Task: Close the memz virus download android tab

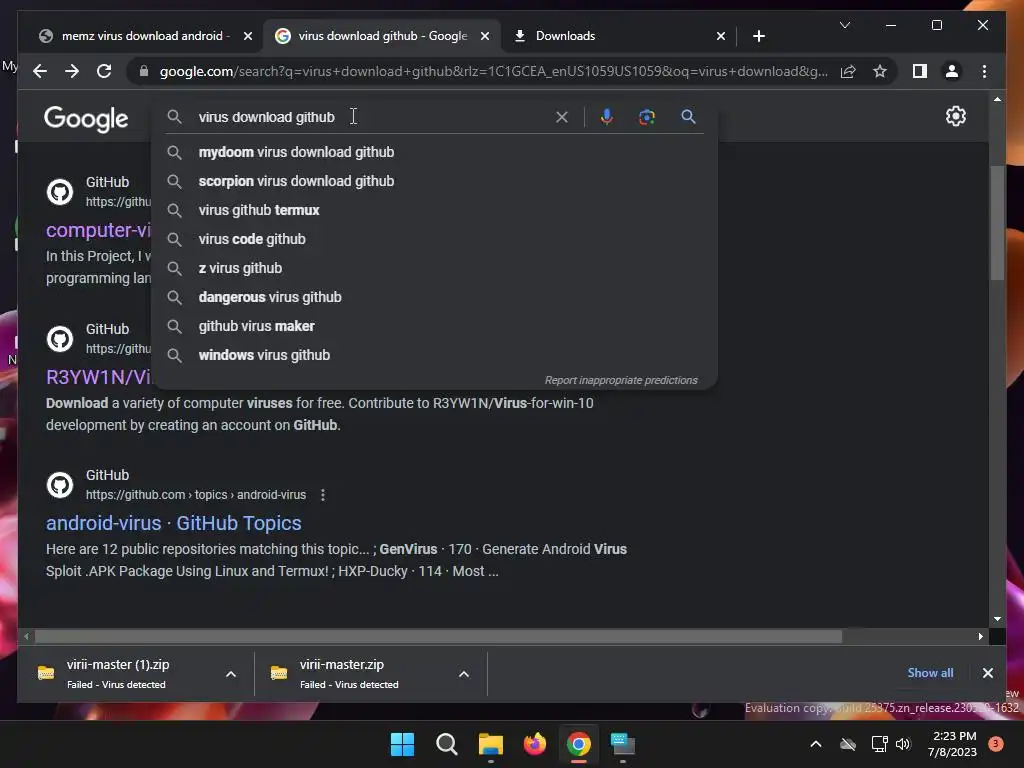Action: tap(248, 36)
